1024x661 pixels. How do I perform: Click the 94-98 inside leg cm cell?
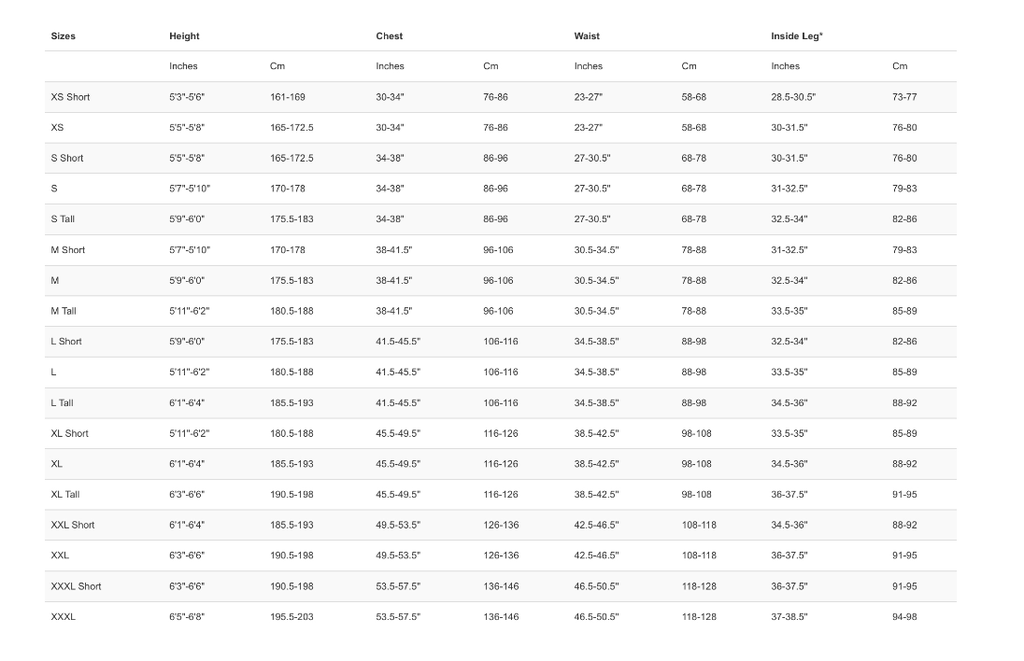tap(904, 617)
